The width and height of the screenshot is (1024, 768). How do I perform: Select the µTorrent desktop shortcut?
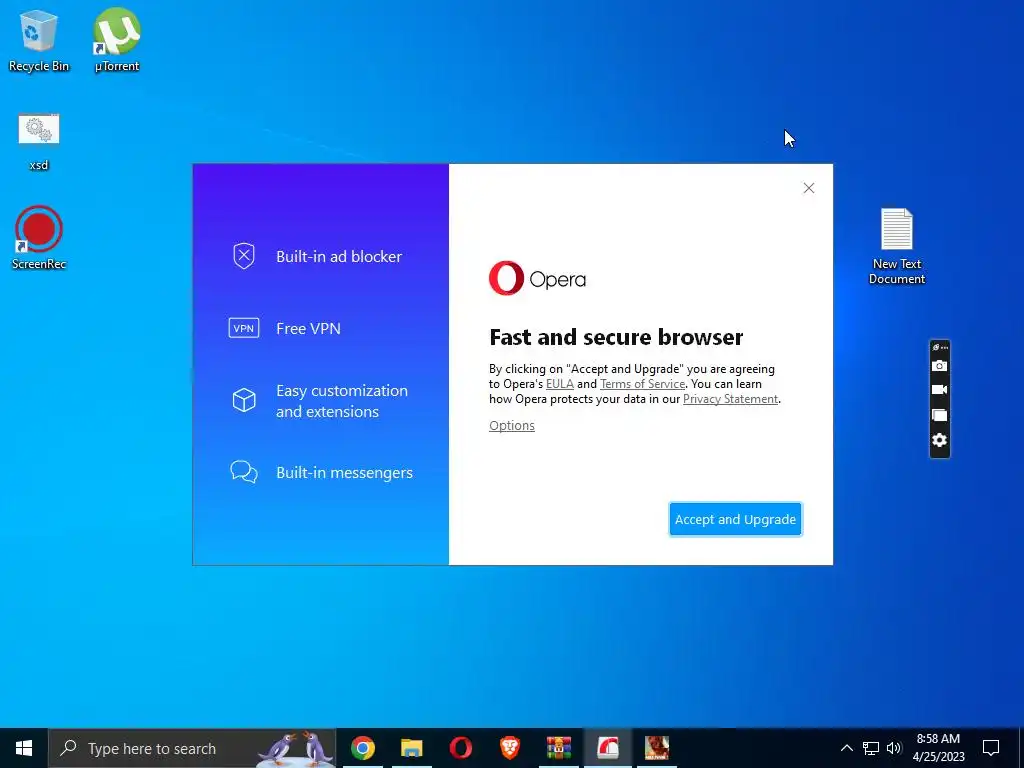click(117, 40)
